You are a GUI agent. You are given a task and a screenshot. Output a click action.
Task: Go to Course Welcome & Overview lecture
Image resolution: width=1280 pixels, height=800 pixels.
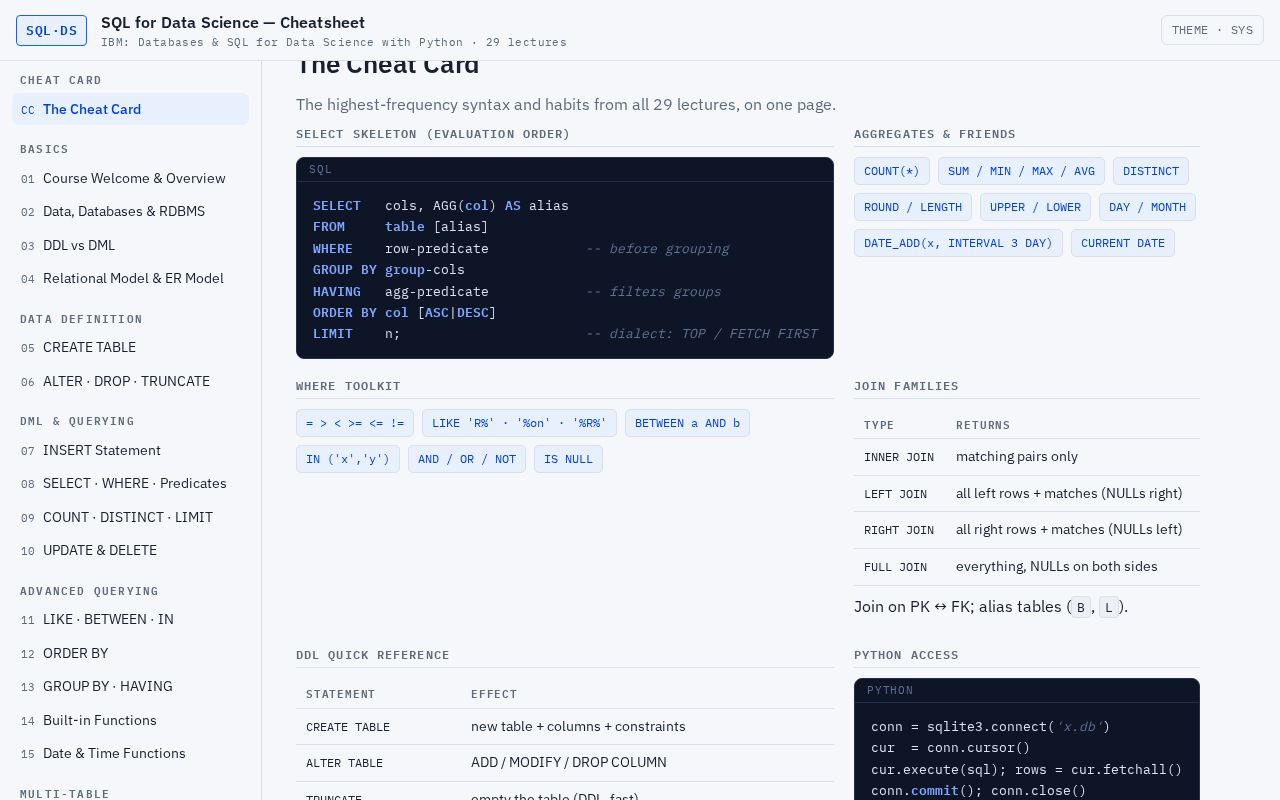coord(130,178)
